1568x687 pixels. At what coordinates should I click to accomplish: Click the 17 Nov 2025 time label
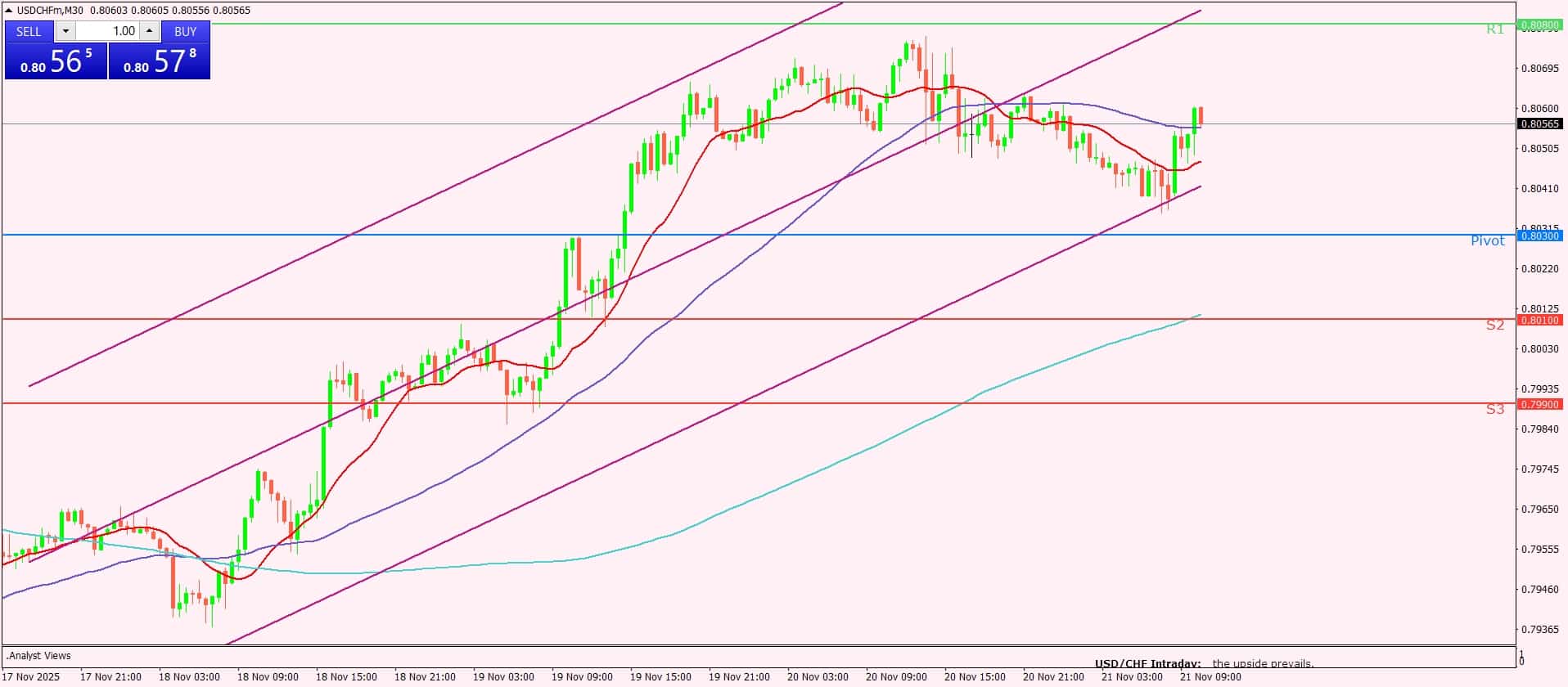(32, 677)
